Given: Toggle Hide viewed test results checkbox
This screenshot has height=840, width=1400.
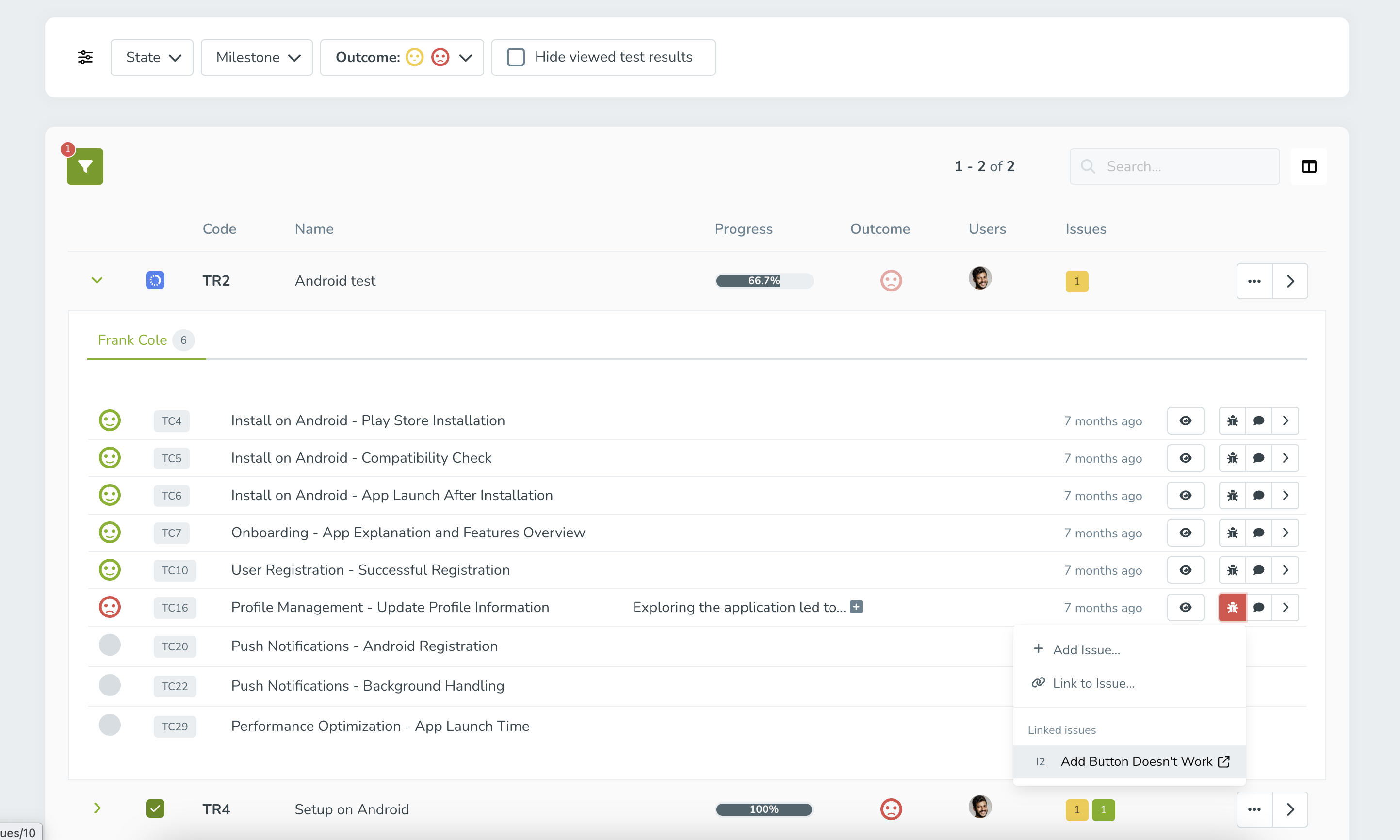Looking at the screenshot, I should click(x=516, y=57).
